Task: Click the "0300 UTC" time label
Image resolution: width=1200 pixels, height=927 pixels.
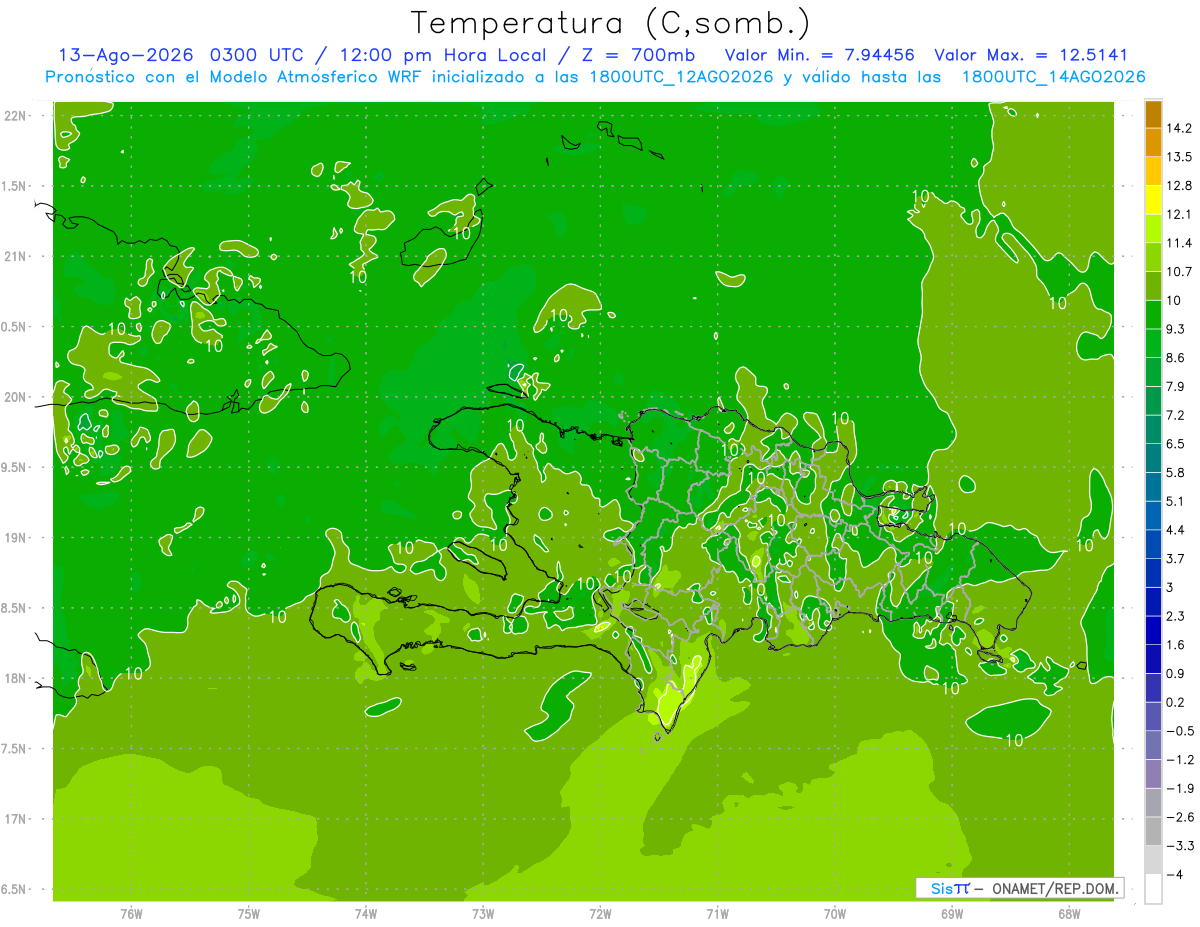Action: coord(258,55)
